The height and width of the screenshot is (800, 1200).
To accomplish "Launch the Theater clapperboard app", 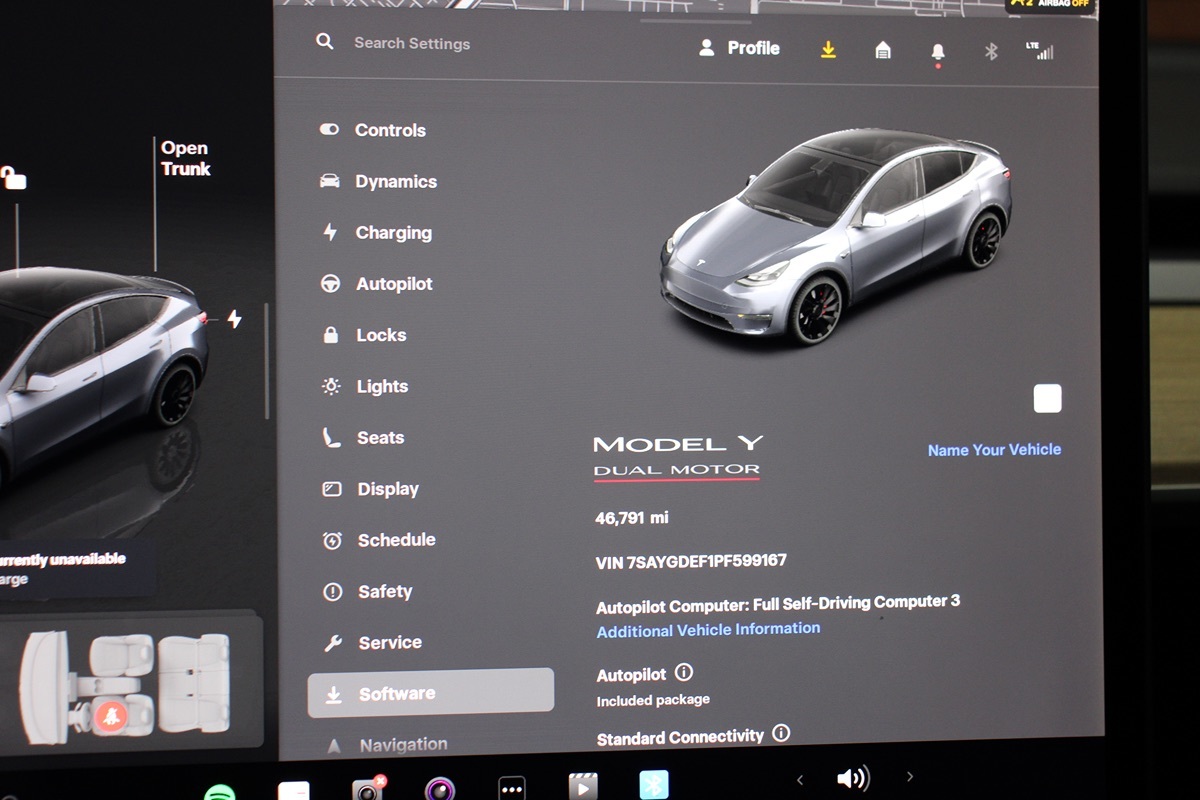I will coord(583,786).
